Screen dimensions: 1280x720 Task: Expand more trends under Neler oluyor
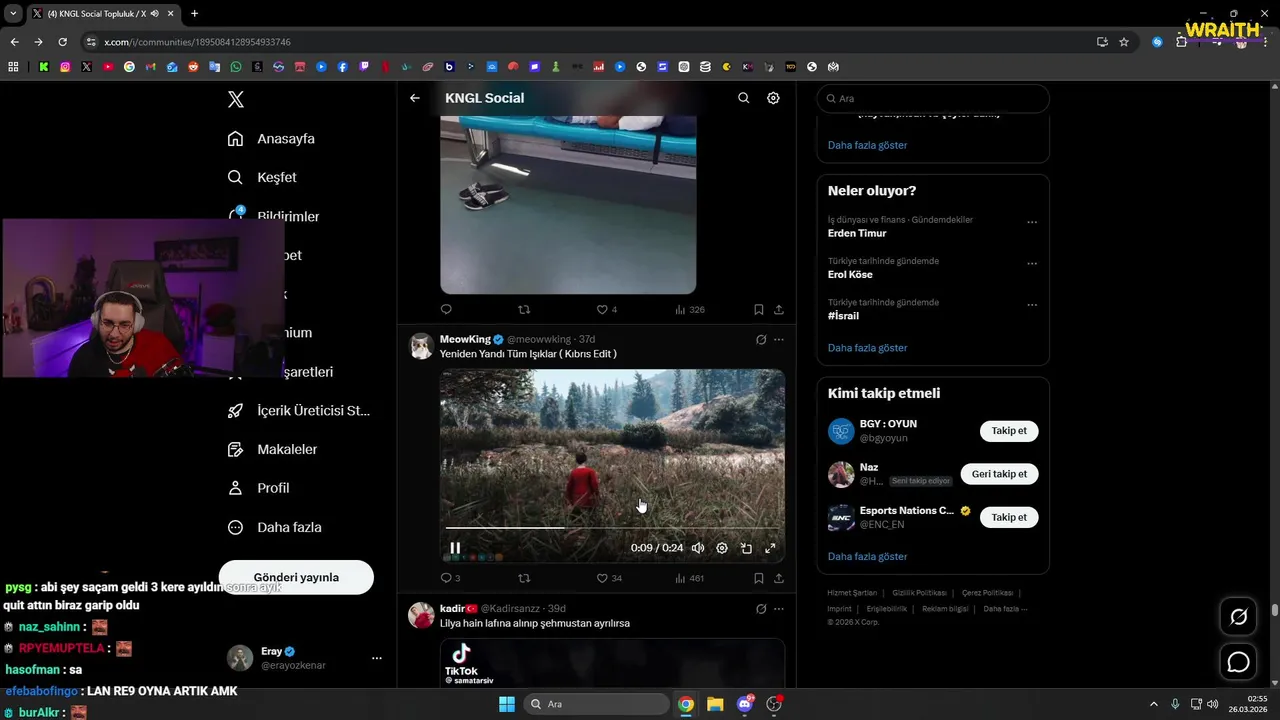pos(867,348)
